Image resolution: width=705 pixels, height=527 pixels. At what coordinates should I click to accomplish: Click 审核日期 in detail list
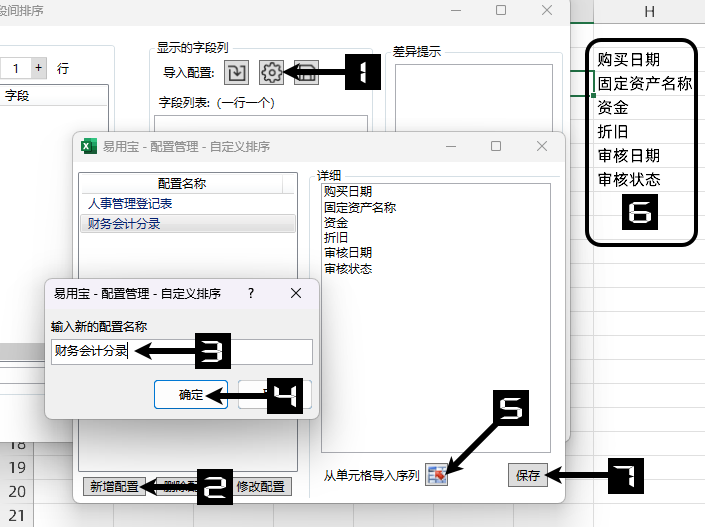[x=348, y=253]
